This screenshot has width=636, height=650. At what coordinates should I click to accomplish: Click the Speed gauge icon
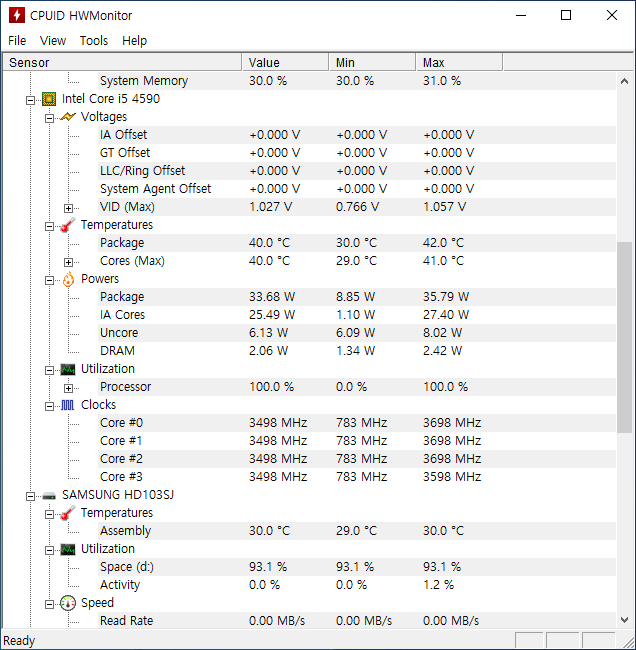coord(68,603)
